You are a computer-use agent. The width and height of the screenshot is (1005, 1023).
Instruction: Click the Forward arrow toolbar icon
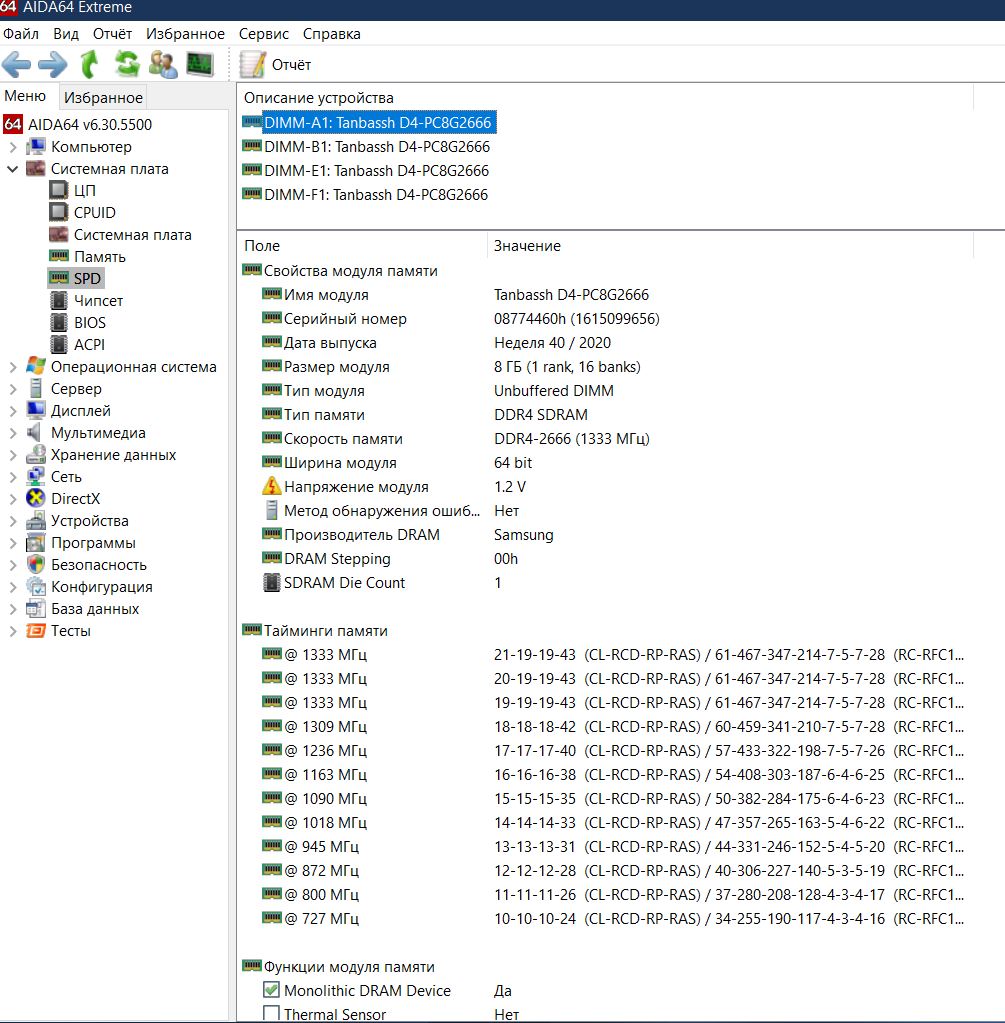(x=53, y=65)
